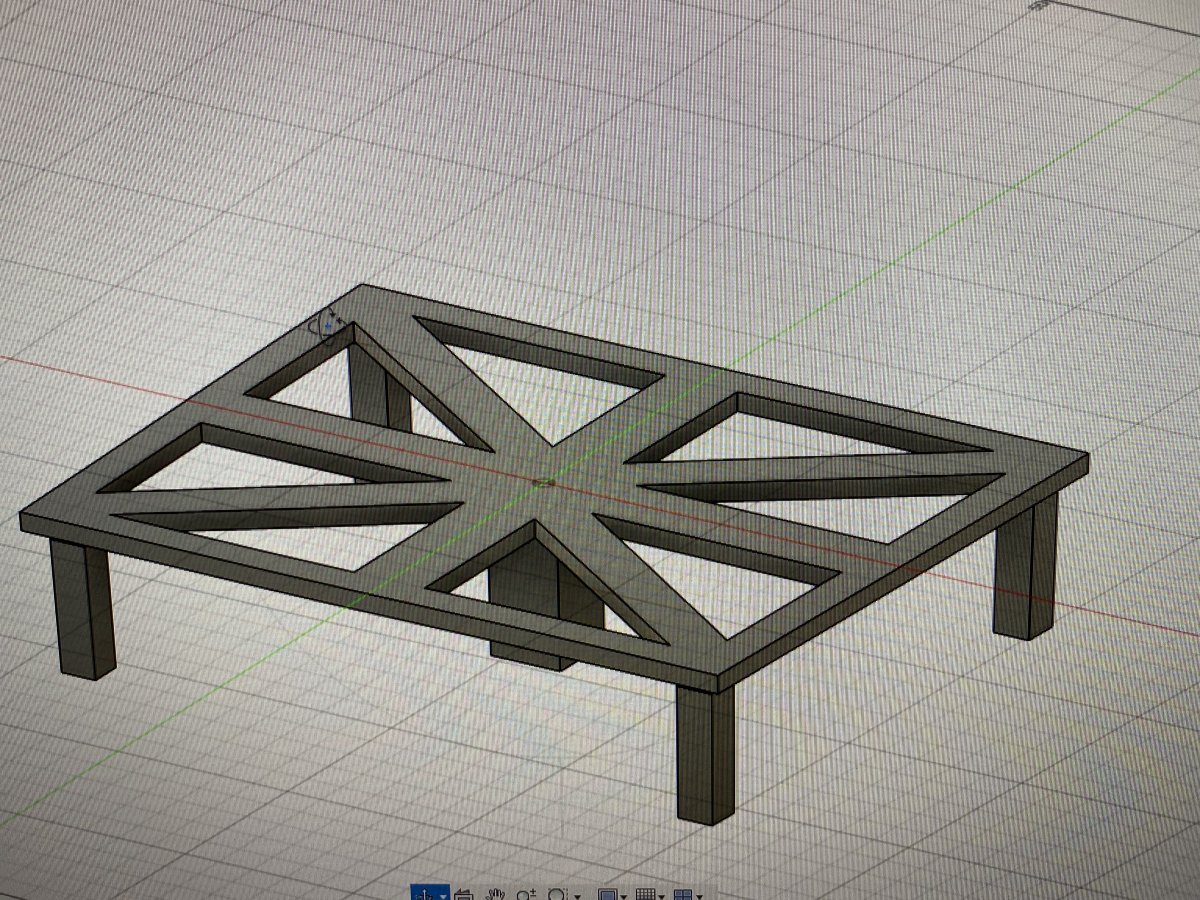This screenshot has height=900, width=1200.
Task: Click the Look At view icon
Action: point(463,894)
